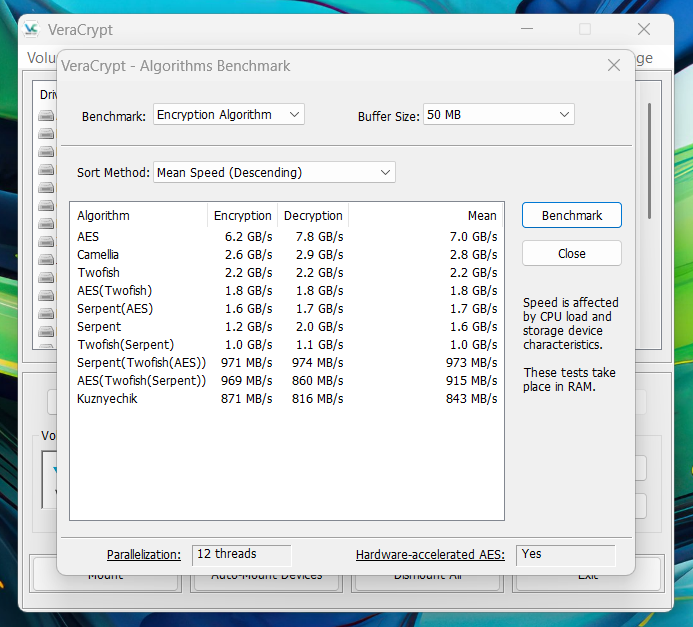The image size is (693, 627).
Task: Select the AES(Twofish) row
Action: (287, 291)
